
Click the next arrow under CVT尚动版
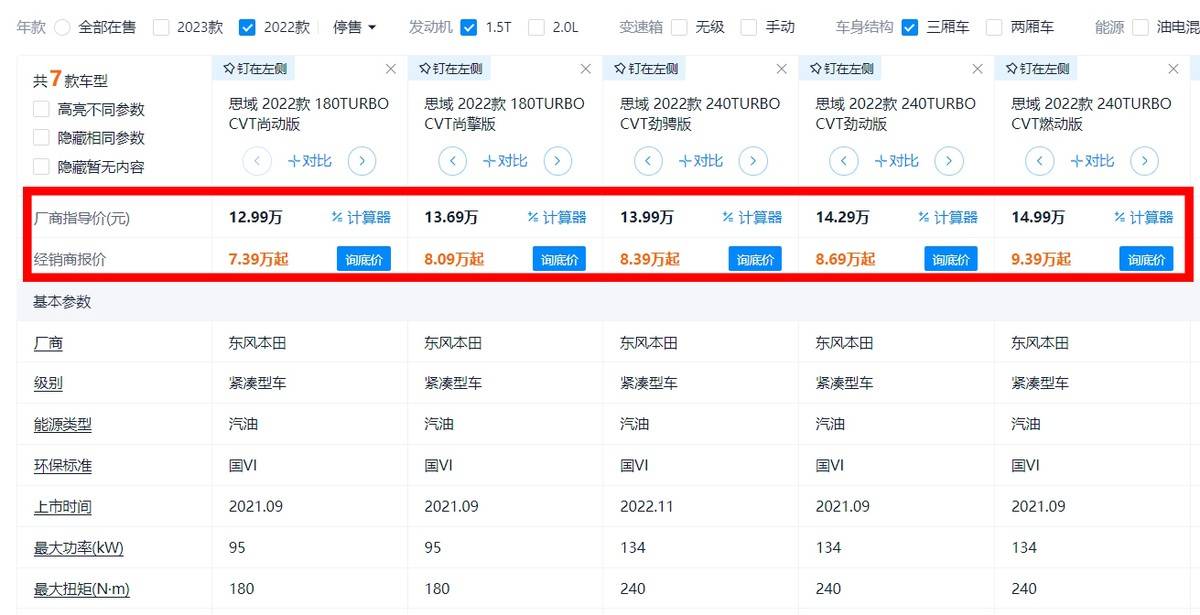tap(362, 160)
